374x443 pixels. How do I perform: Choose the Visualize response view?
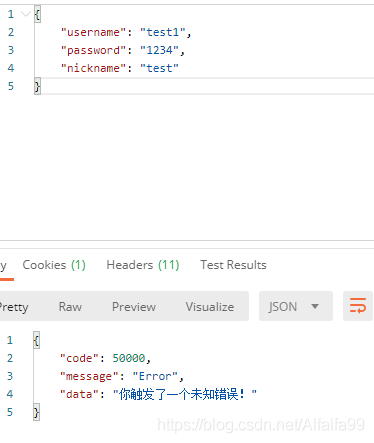coord(210,307)
